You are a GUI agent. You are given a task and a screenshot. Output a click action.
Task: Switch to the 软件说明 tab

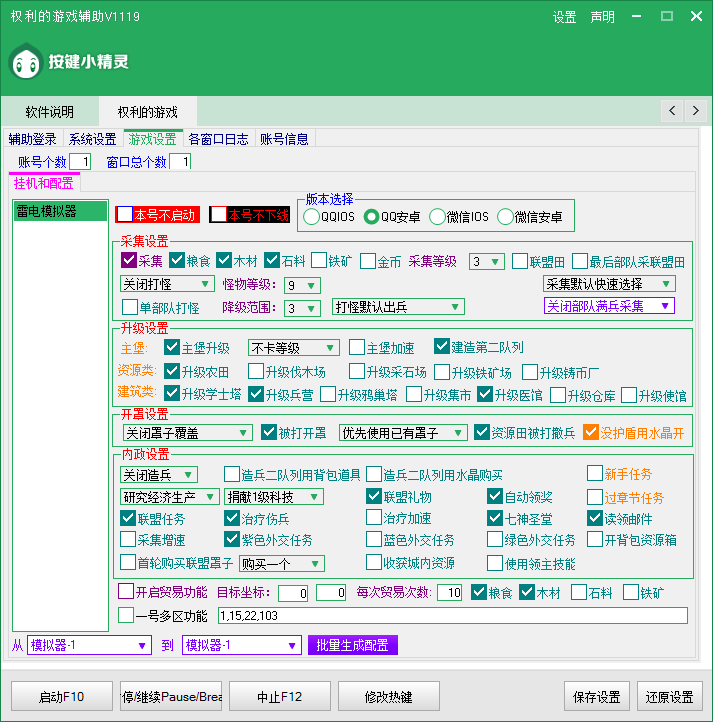coord(50,112)
